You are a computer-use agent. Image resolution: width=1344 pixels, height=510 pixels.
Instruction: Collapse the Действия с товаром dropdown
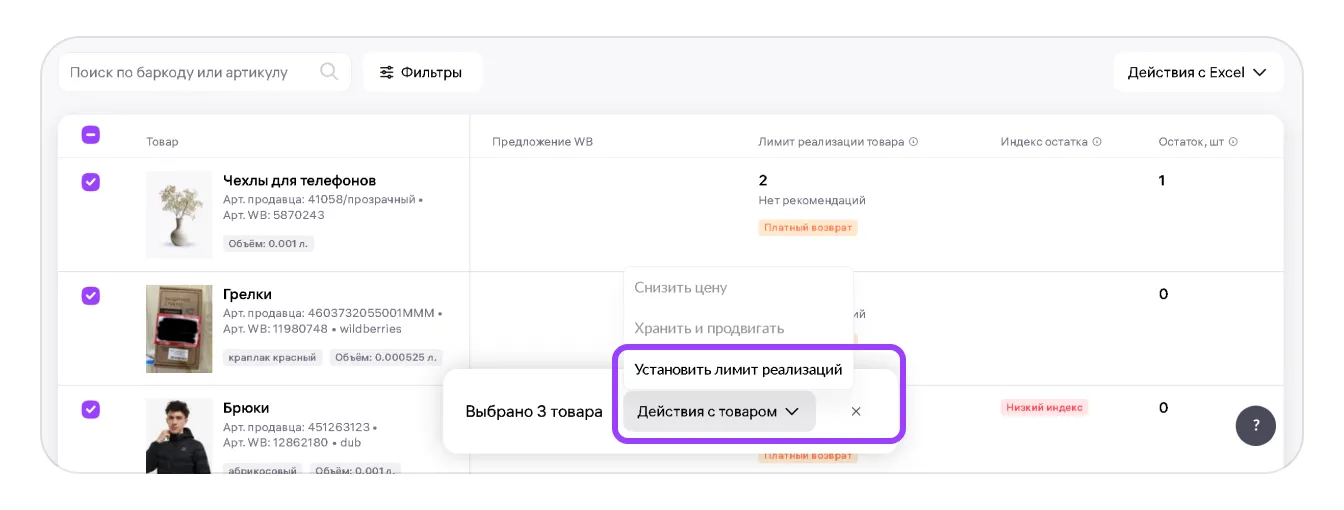coord(719,411)
